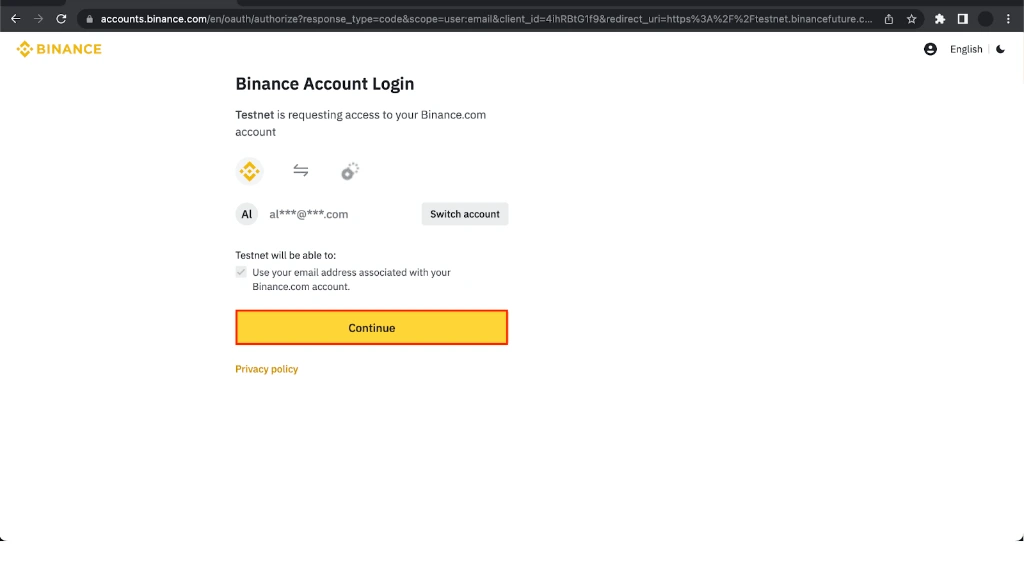Click the transfer arrows icon

point(300,170)
